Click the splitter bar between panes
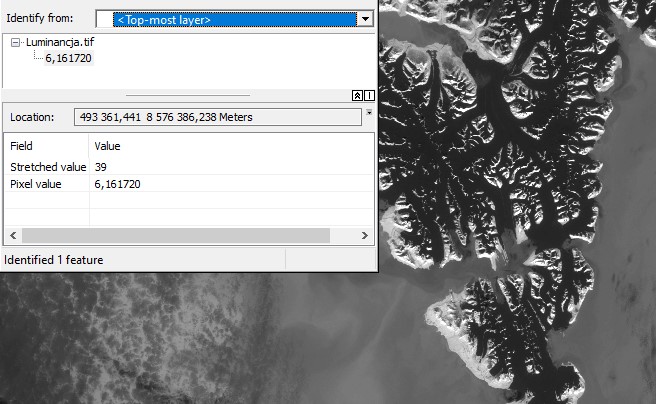 188,95
